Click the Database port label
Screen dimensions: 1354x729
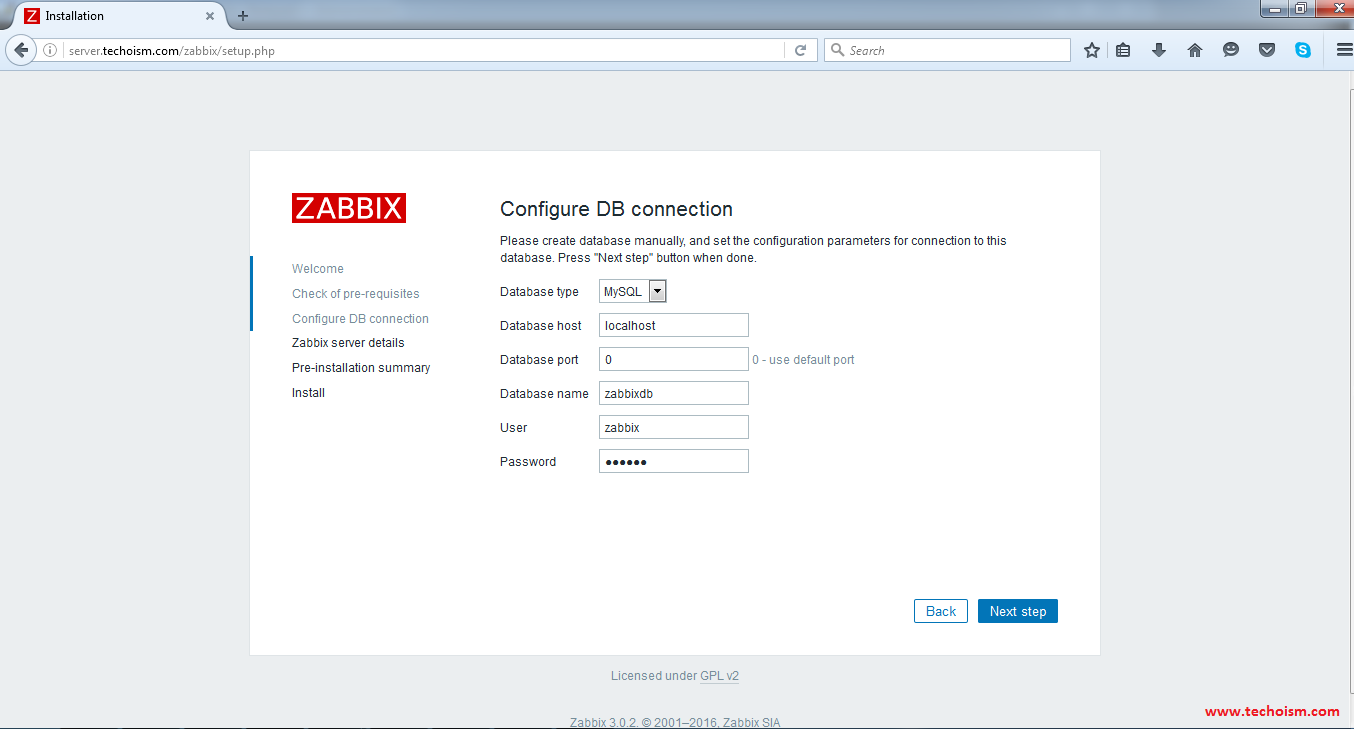tap(539, 360)
